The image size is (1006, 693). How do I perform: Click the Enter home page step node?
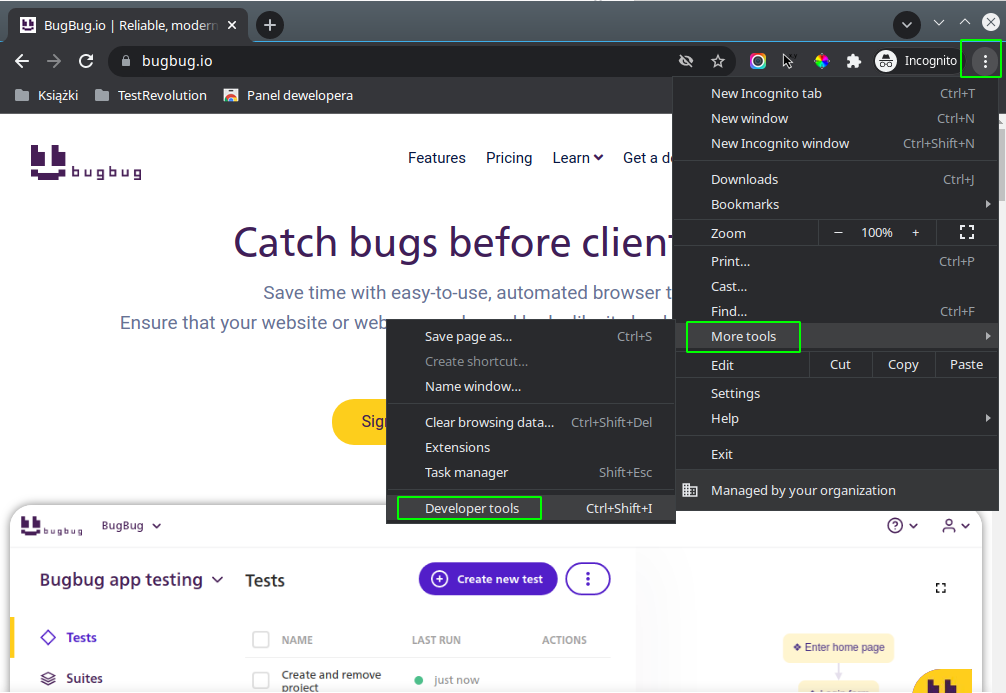839,647
